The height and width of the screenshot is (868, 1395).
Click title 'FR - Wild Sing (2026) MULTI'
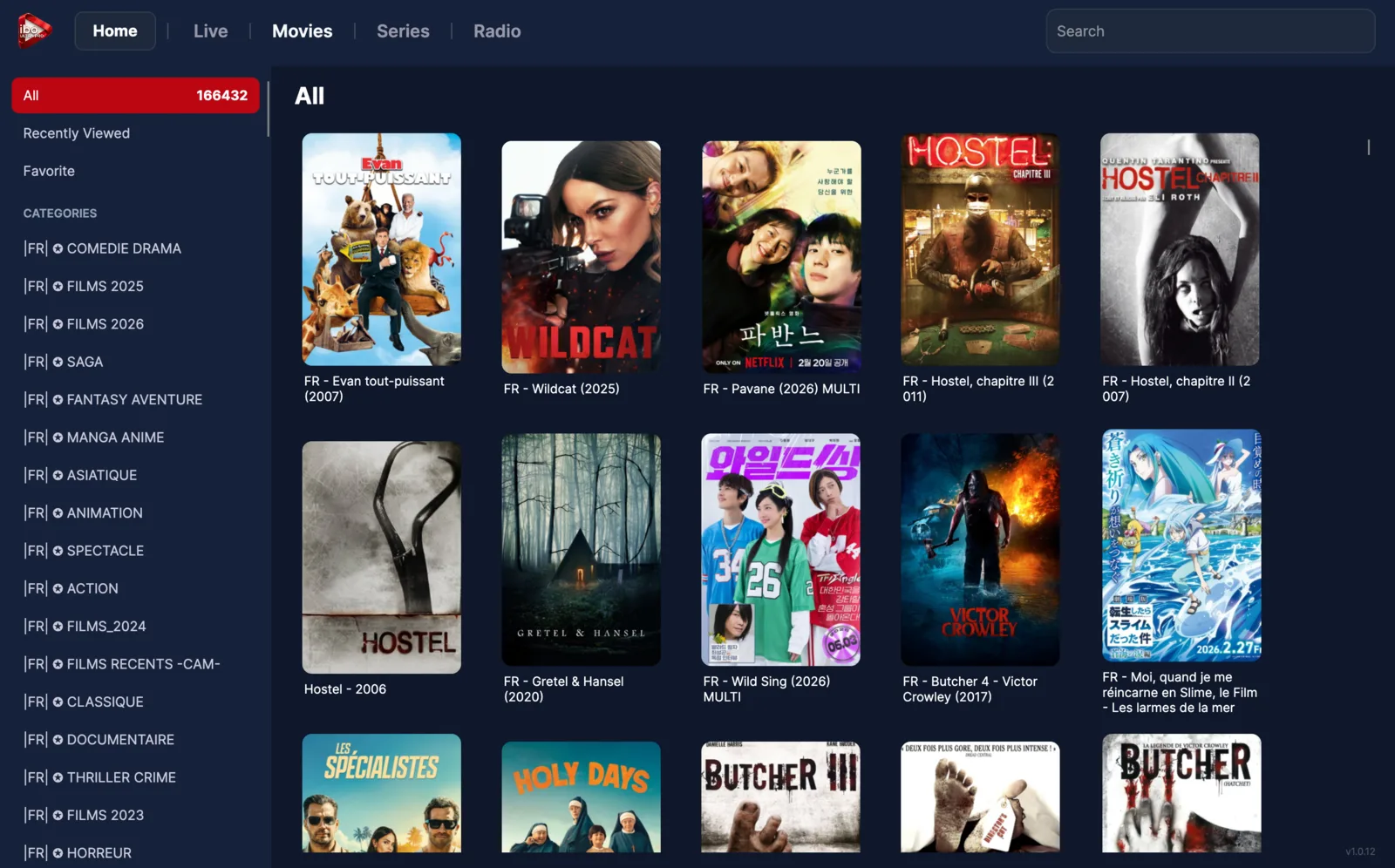click(766, 689)
